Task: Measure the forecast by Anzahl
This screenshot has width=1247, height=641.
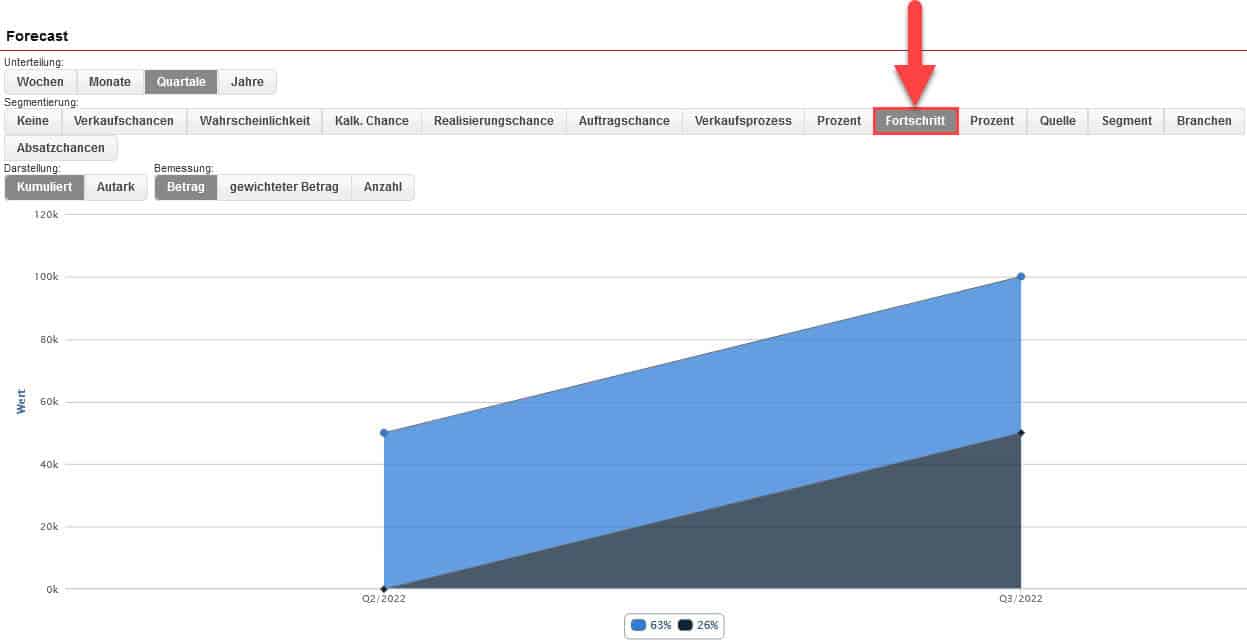Action: point(383,187)
